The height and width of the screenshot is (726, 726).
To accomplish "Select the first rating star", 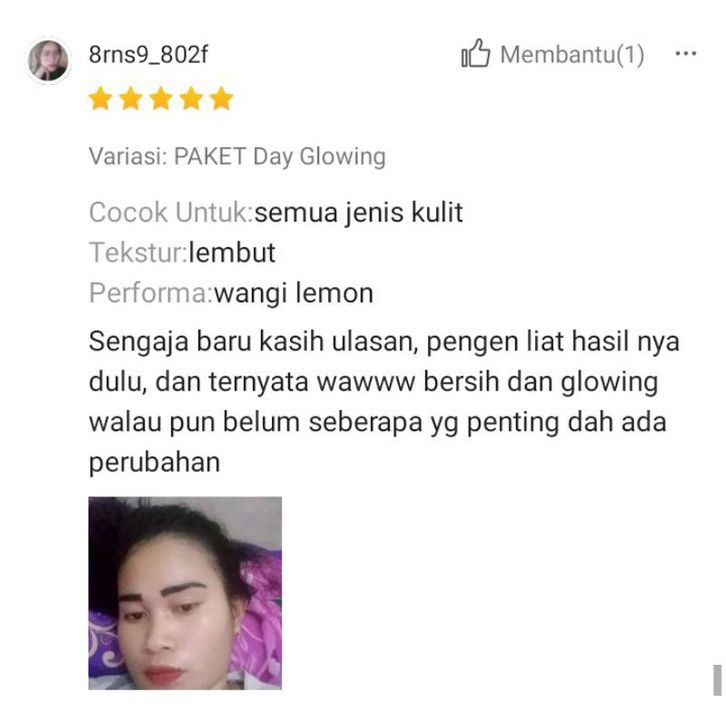I will (100, 99).
